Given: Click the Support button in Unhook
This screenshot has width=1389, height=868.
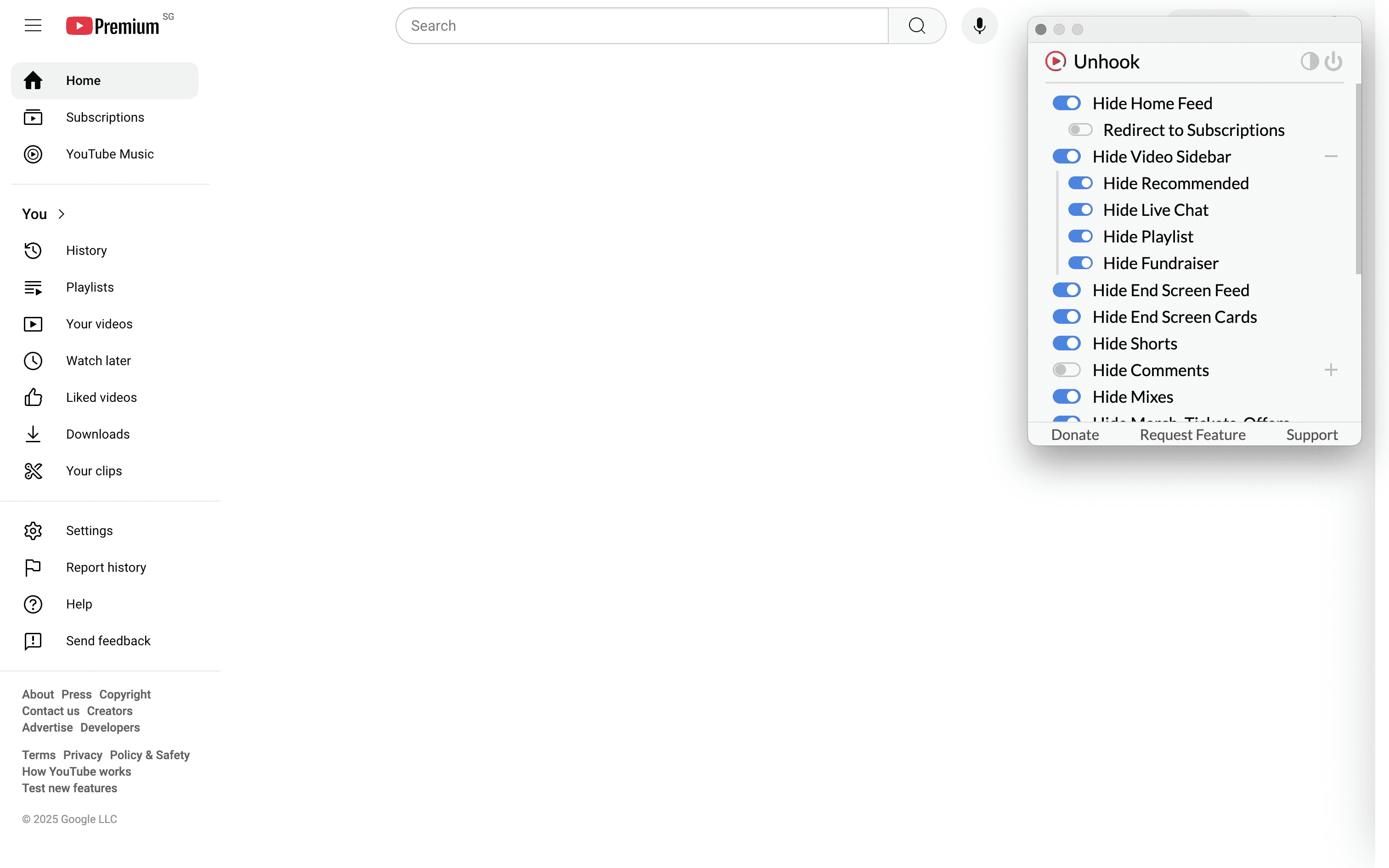Looking at the screenshot, I should (1312, 434).
